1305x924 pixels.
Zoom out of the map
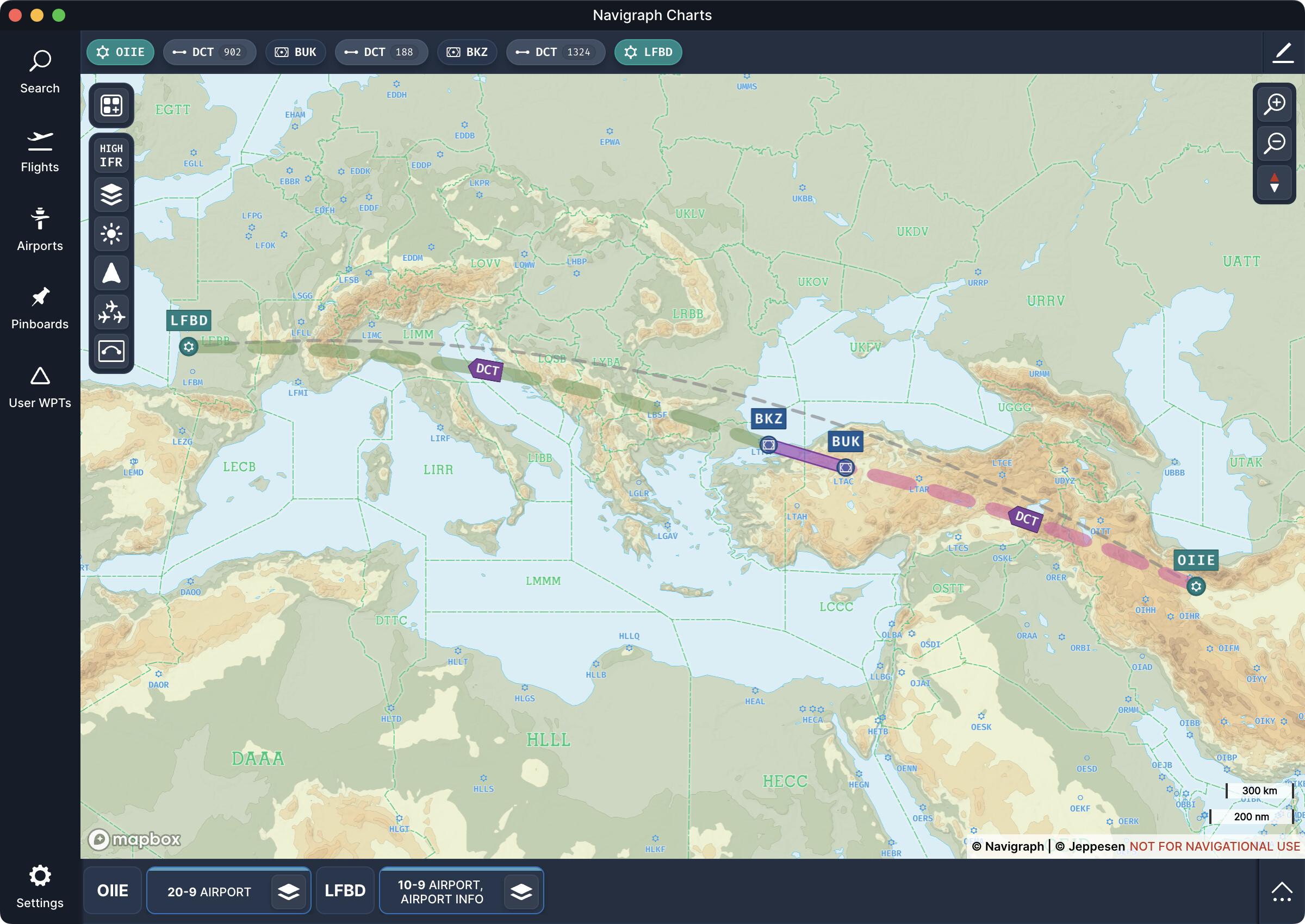click(x=1275, y=143)
